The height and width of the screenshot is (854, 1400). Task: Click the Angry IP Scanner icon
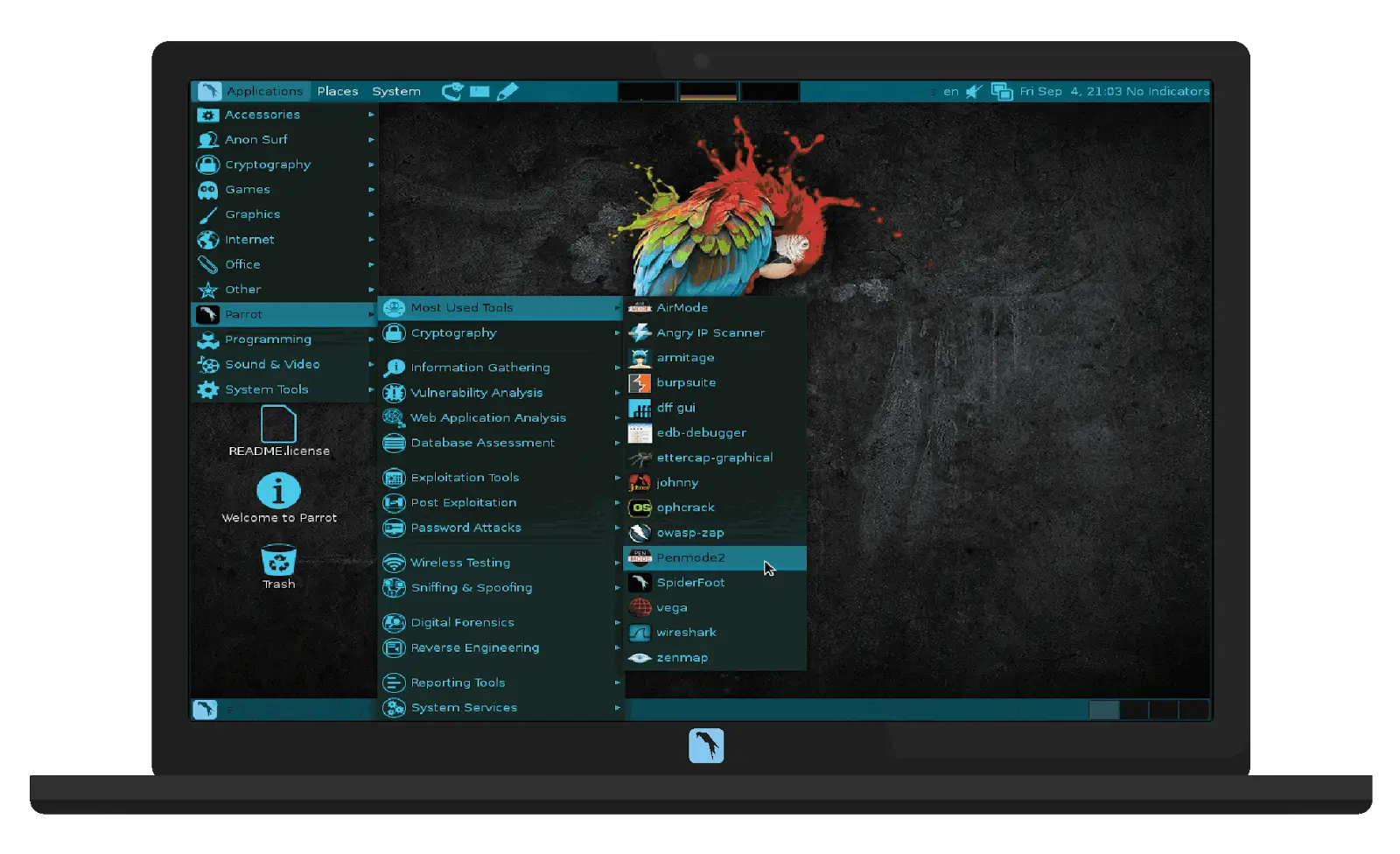(640, 332)
